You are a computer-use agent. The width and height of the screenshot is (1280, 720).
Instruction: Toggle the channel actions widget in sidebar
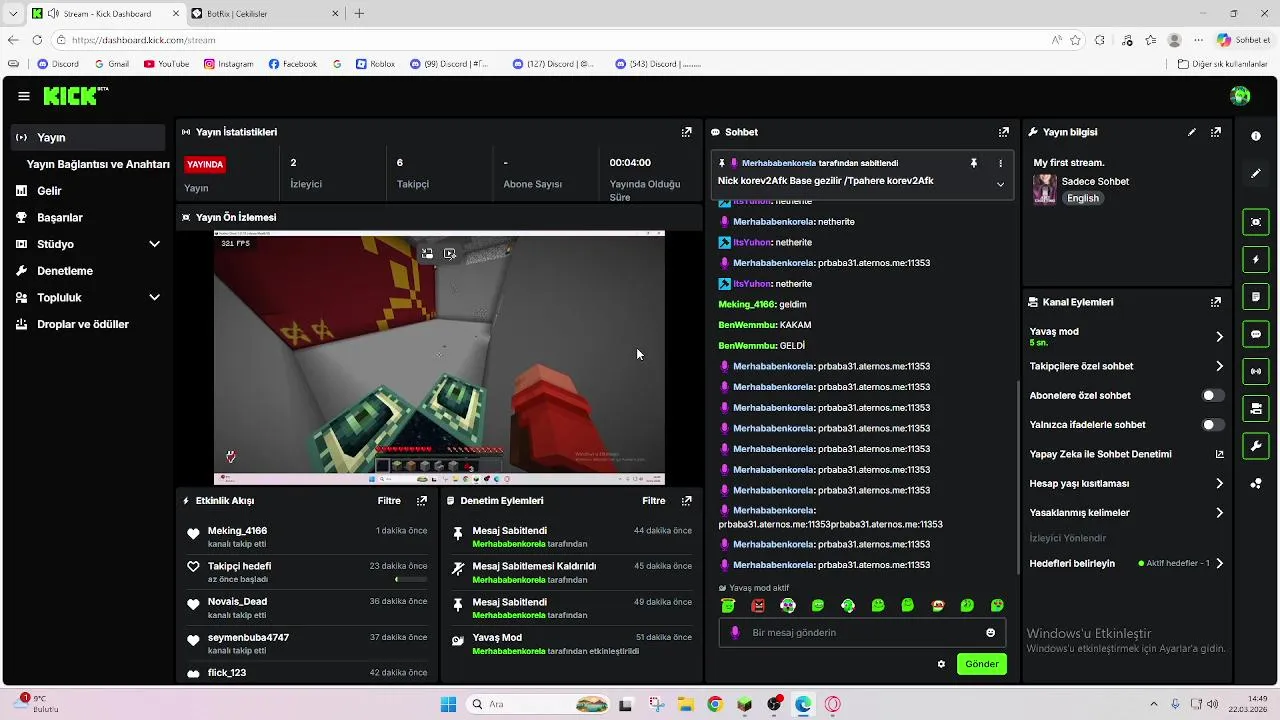(x=1256, y=408)
